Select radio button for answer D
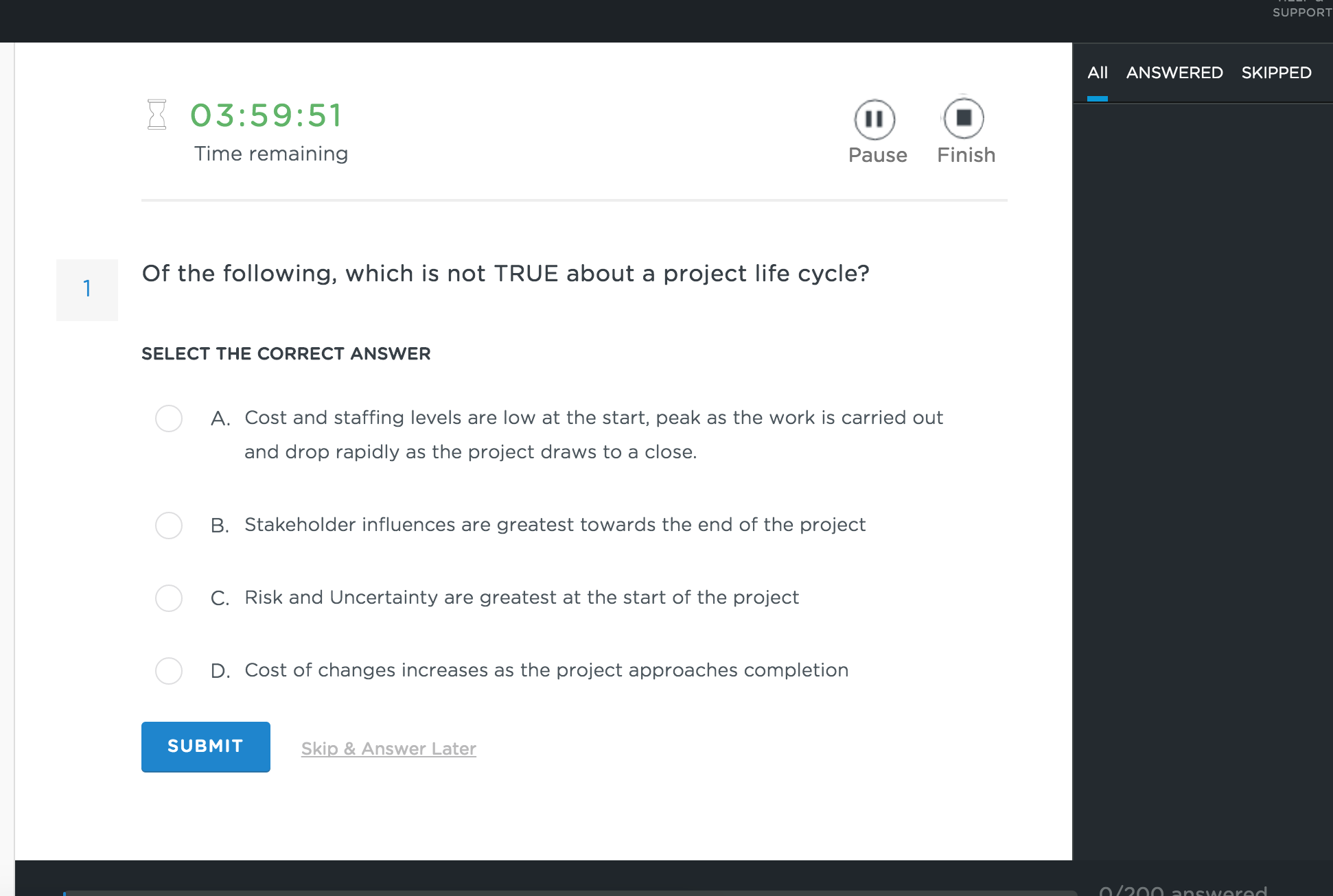 (169, 670)
